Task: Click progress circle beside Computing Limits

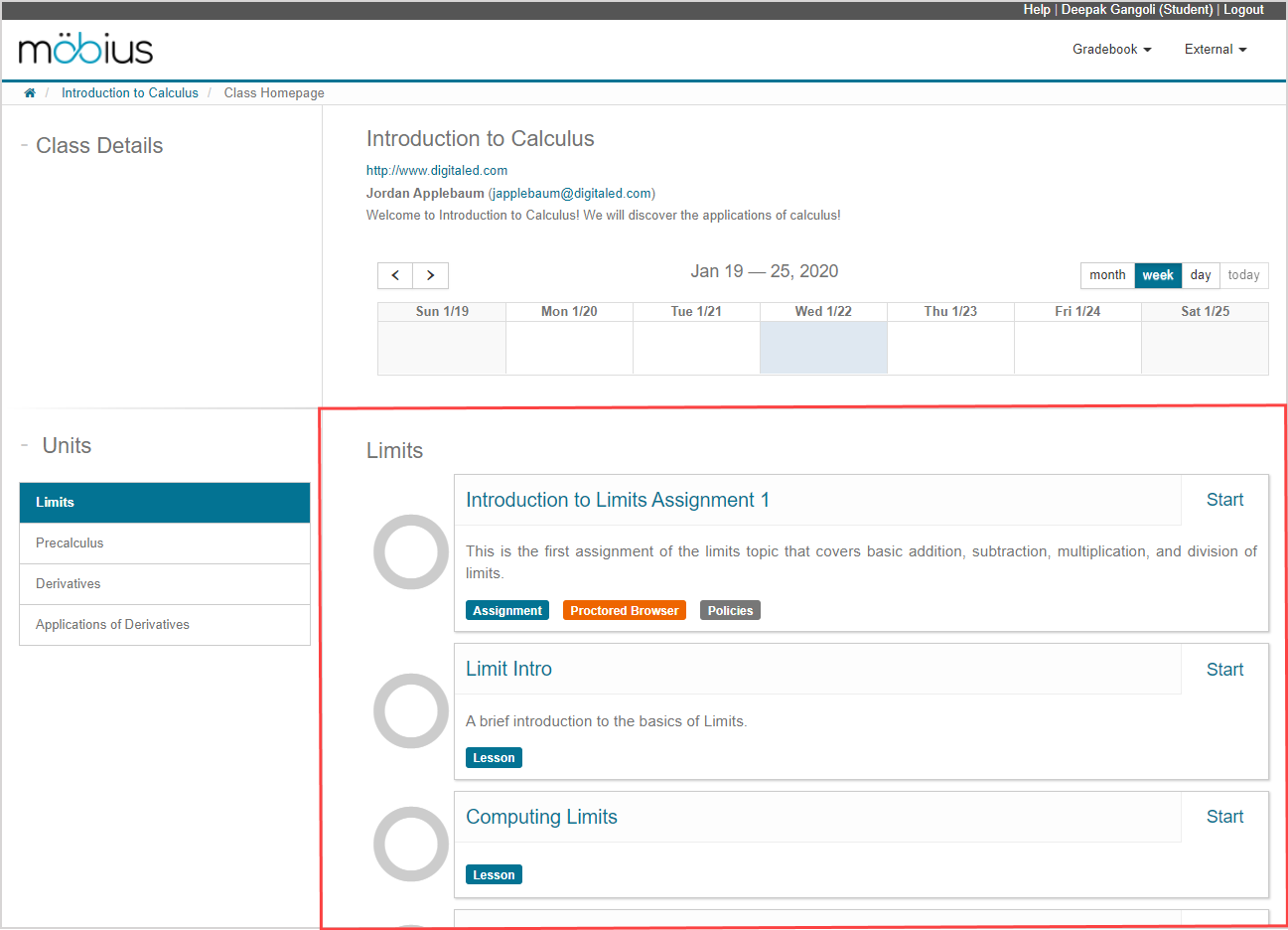Action: pyautogui.click(x=411, y=845)
